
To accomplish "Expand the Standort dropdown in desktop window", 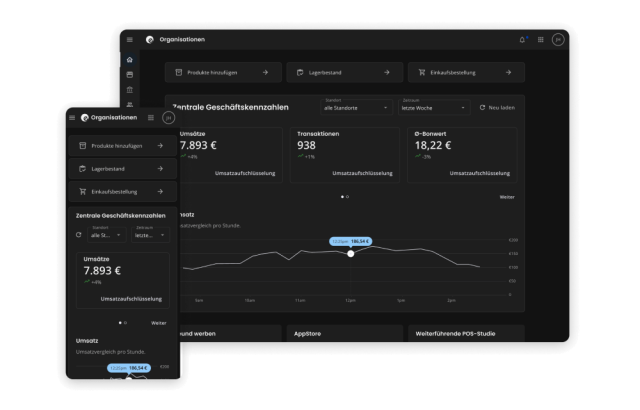I will click(356, 108).
